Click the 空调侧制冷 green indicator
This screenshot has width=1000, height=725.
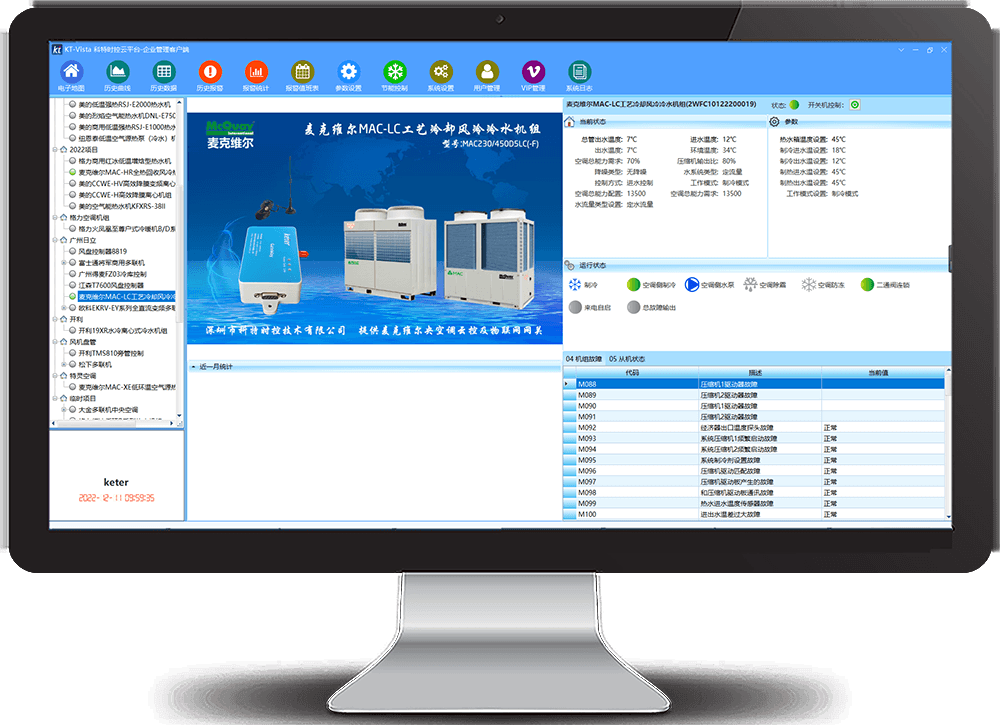point(633,284)
